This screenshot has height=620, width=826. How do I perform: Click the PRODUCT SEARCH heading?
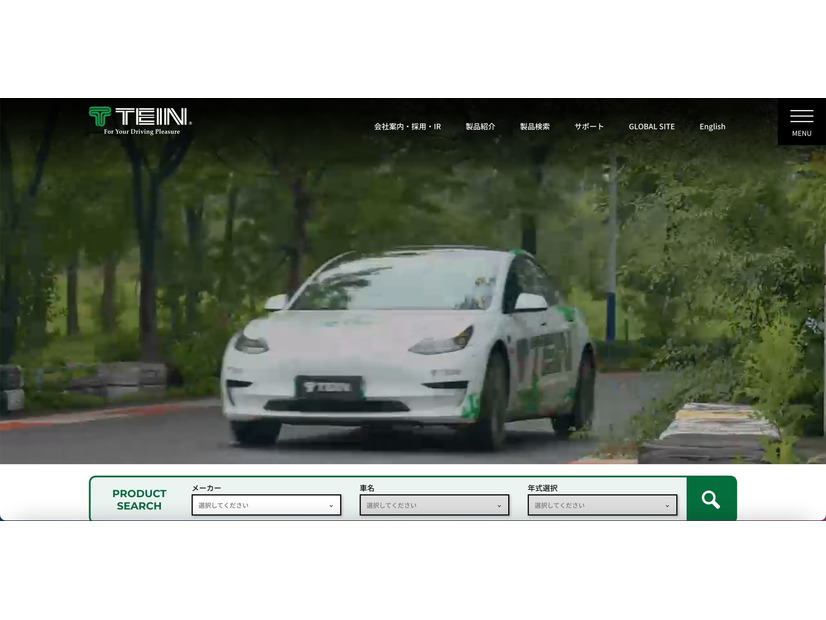click(x=139, y=499)
